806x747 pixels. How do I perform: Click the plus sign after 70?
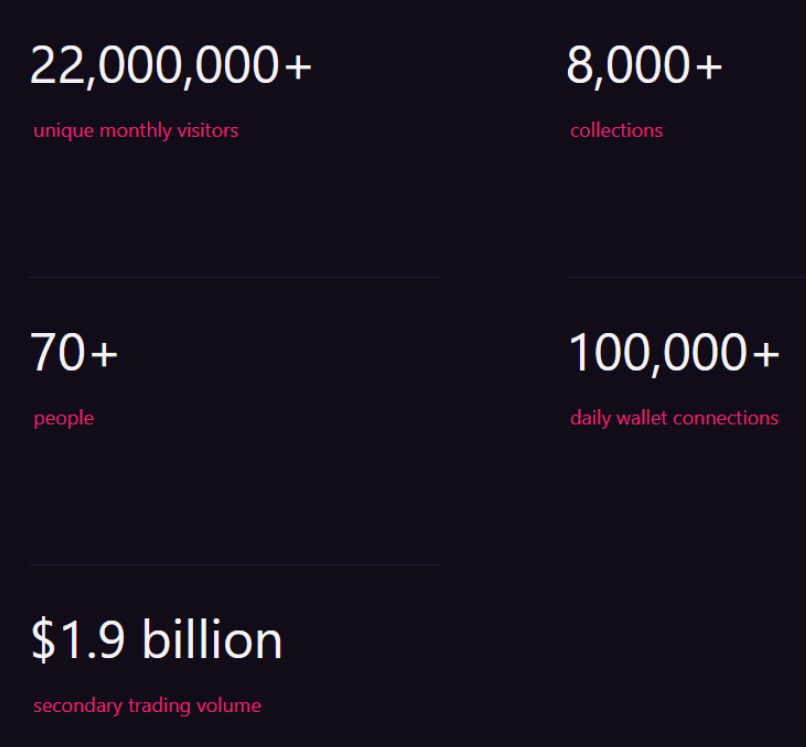point(104,355)
